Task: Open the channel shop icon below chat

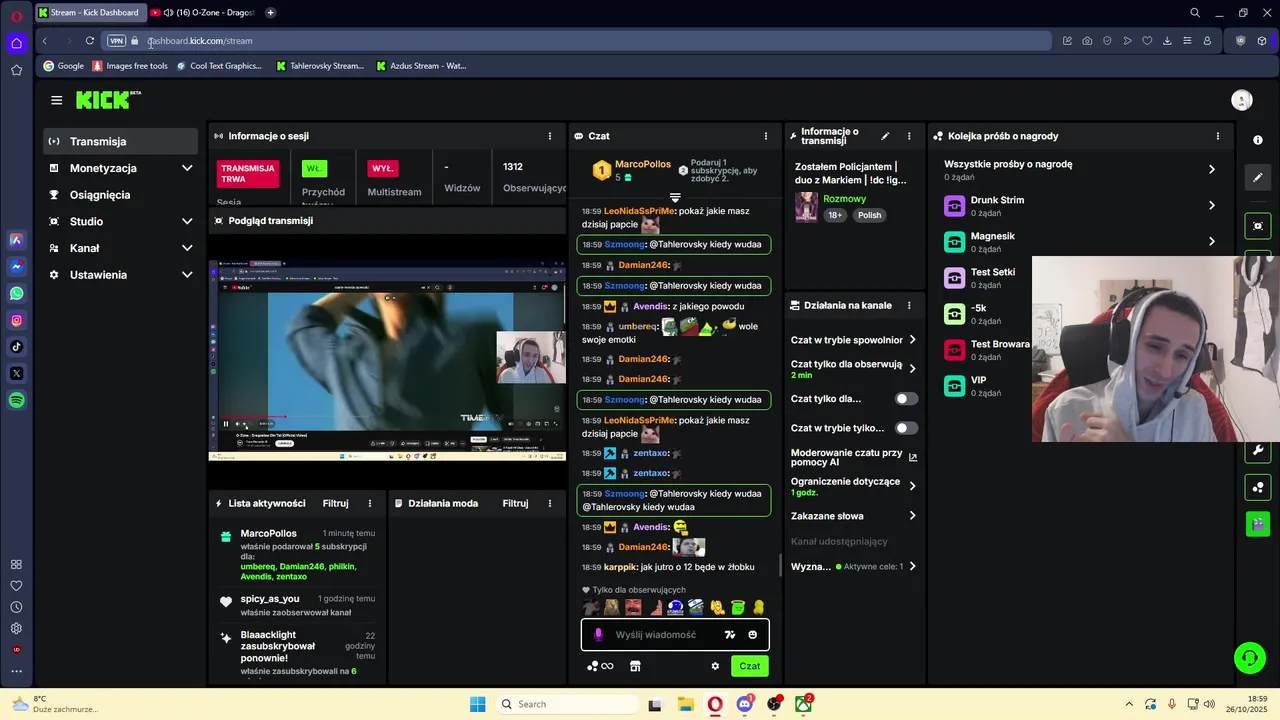Action: [635, 666]
